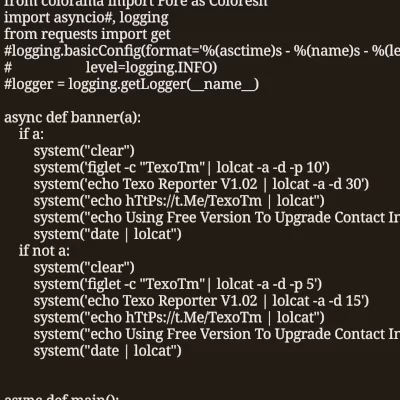Click first system("date | lolcat") line
Image resolution: width=400 pixels, height=400 pixels.
(x=108, y=234)
